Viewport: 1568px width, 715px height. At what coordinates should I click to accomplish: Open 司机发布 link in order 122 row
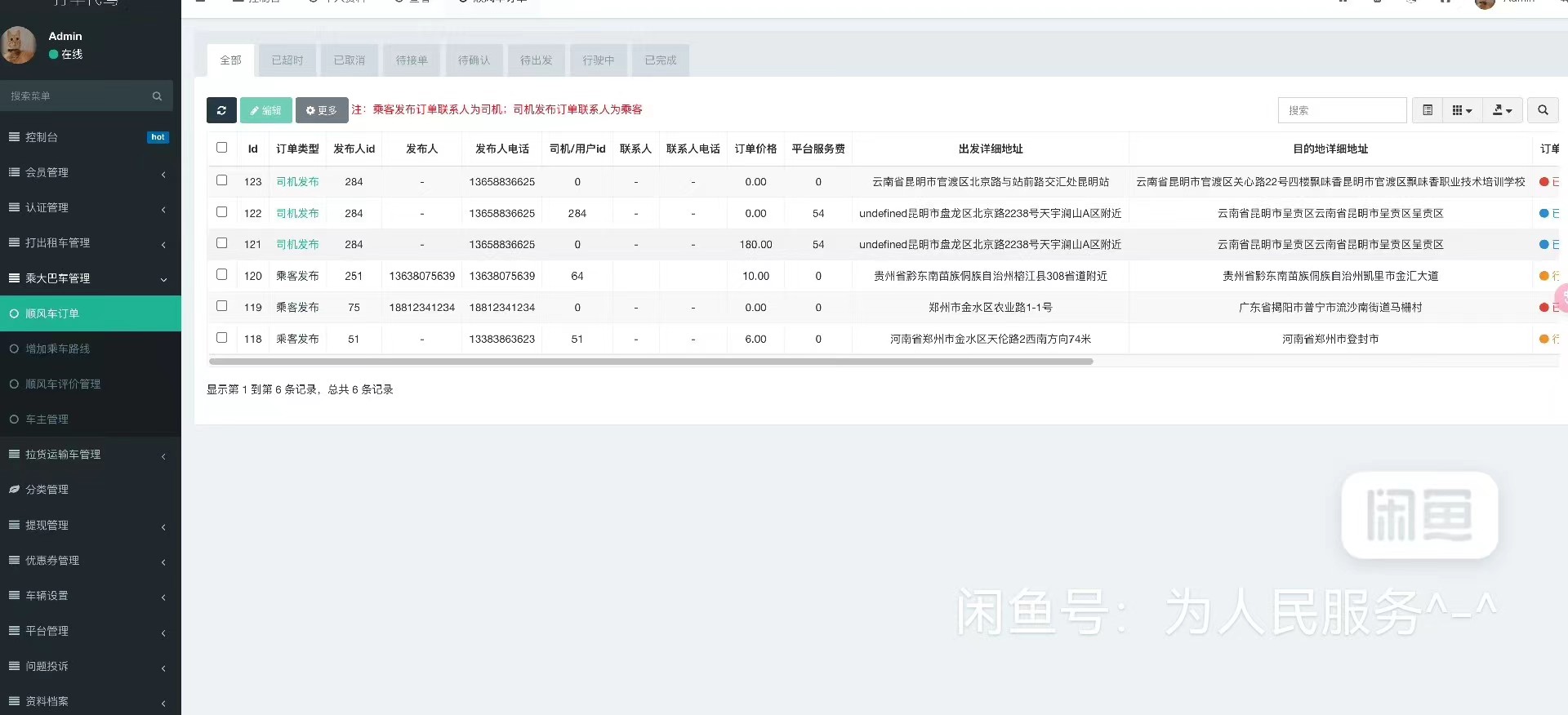(x=297, y=213)
